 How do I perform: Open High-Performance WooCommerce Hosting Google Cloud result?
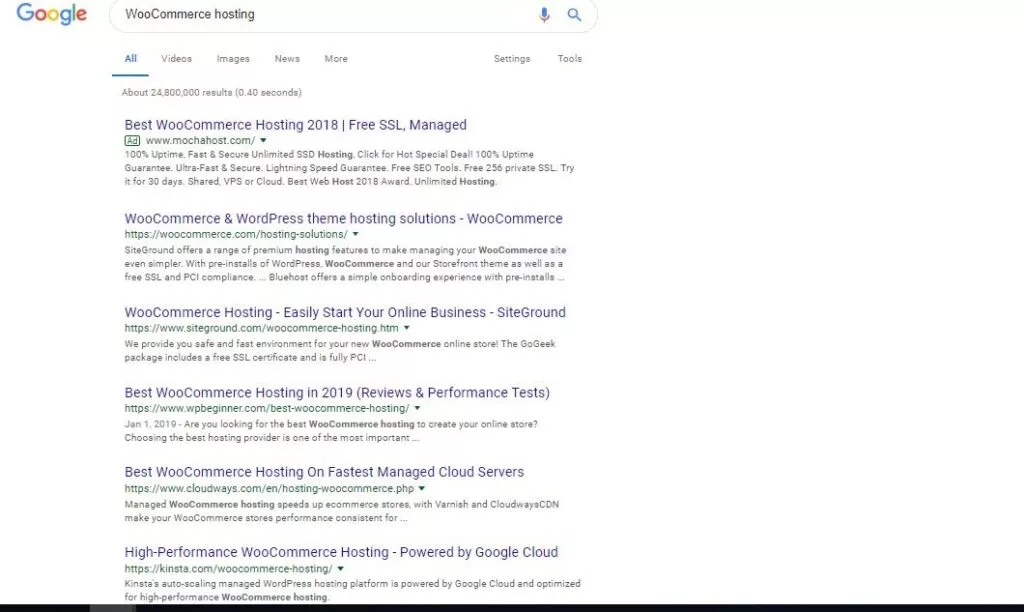click(341, 553)
